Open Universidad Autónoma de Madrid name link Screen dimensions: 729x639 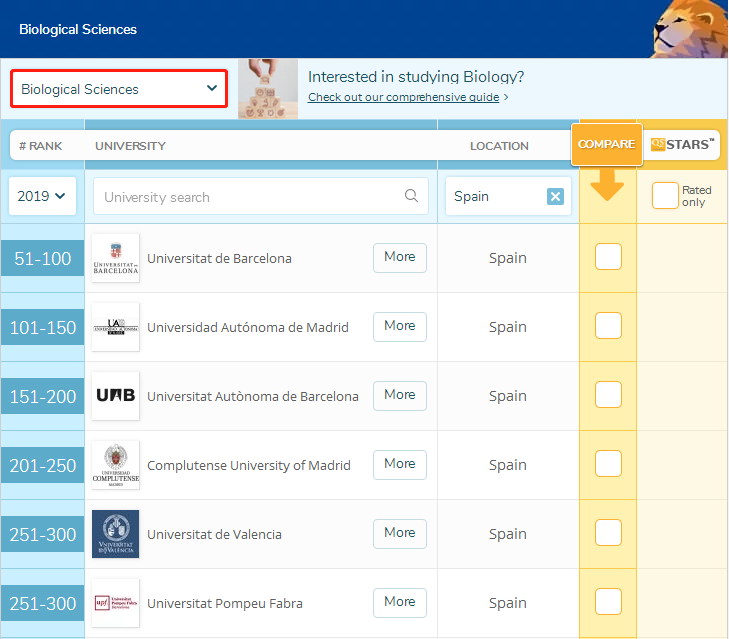tap(248, 327)
